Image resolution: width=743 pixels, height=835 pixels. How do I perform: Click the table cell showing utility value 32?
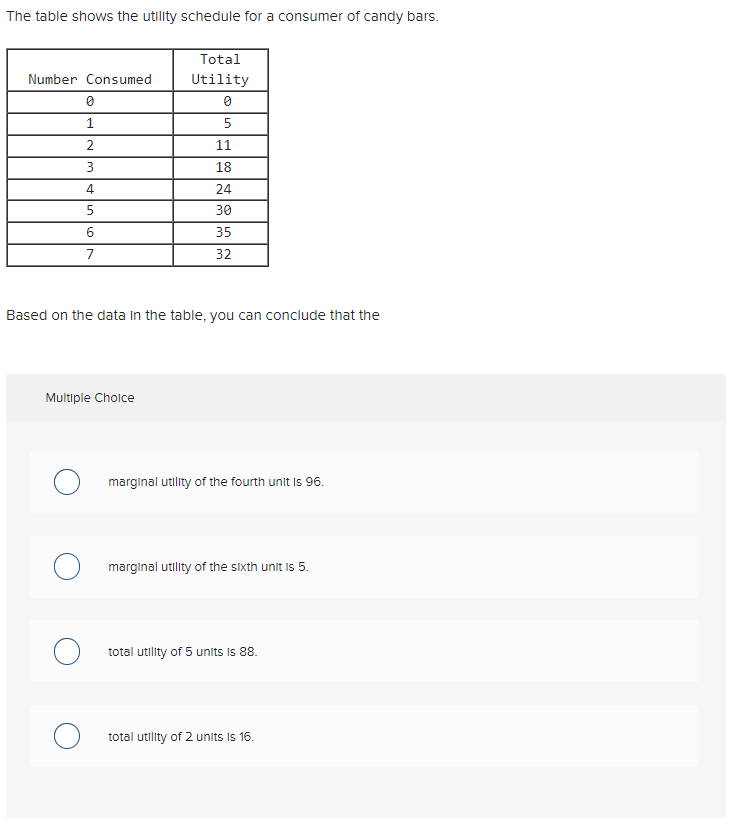point(220,254)
